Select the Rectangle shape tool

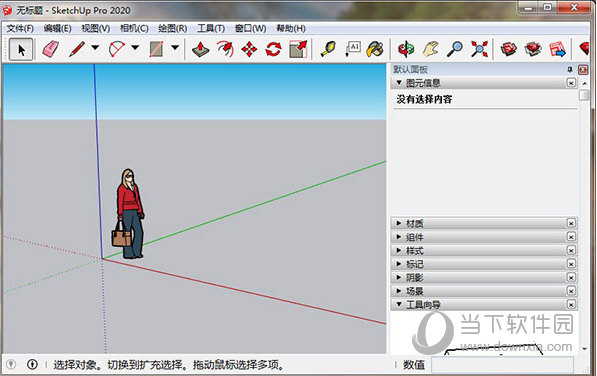coord(156,49)
